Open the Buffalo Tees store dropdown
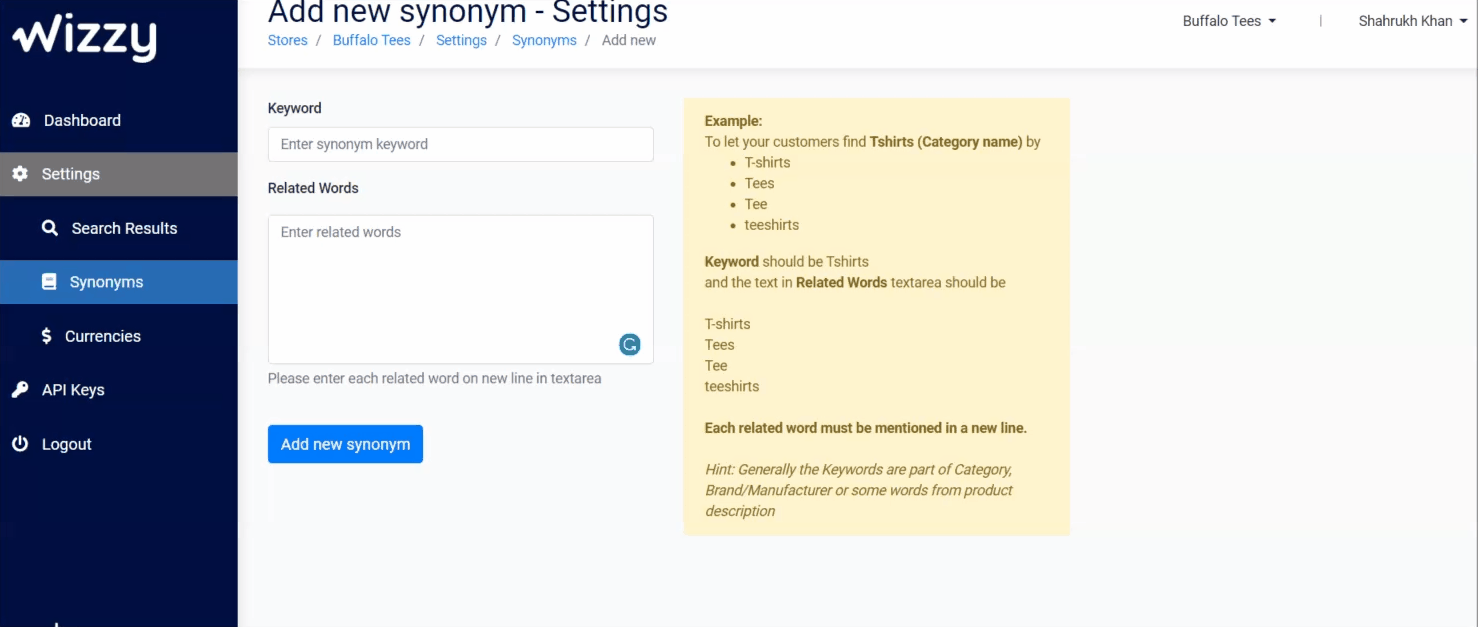Image resolution: width=1478 pixels, height=627 pixels. pos(1229,21)
